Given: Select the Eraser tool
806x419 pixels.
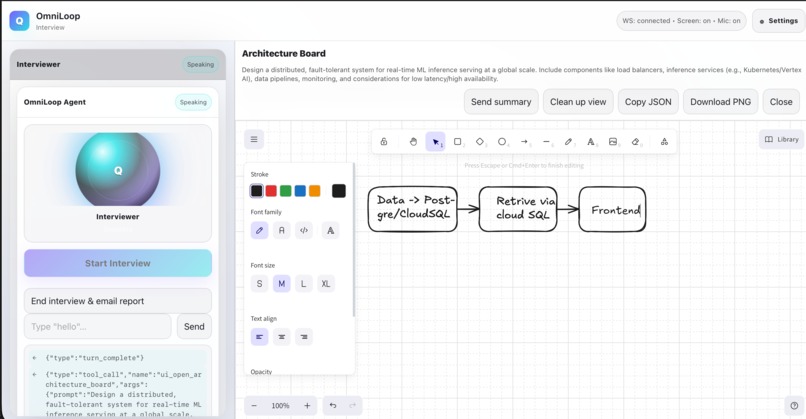Looking at the screenshot, I should coord(635,142).
